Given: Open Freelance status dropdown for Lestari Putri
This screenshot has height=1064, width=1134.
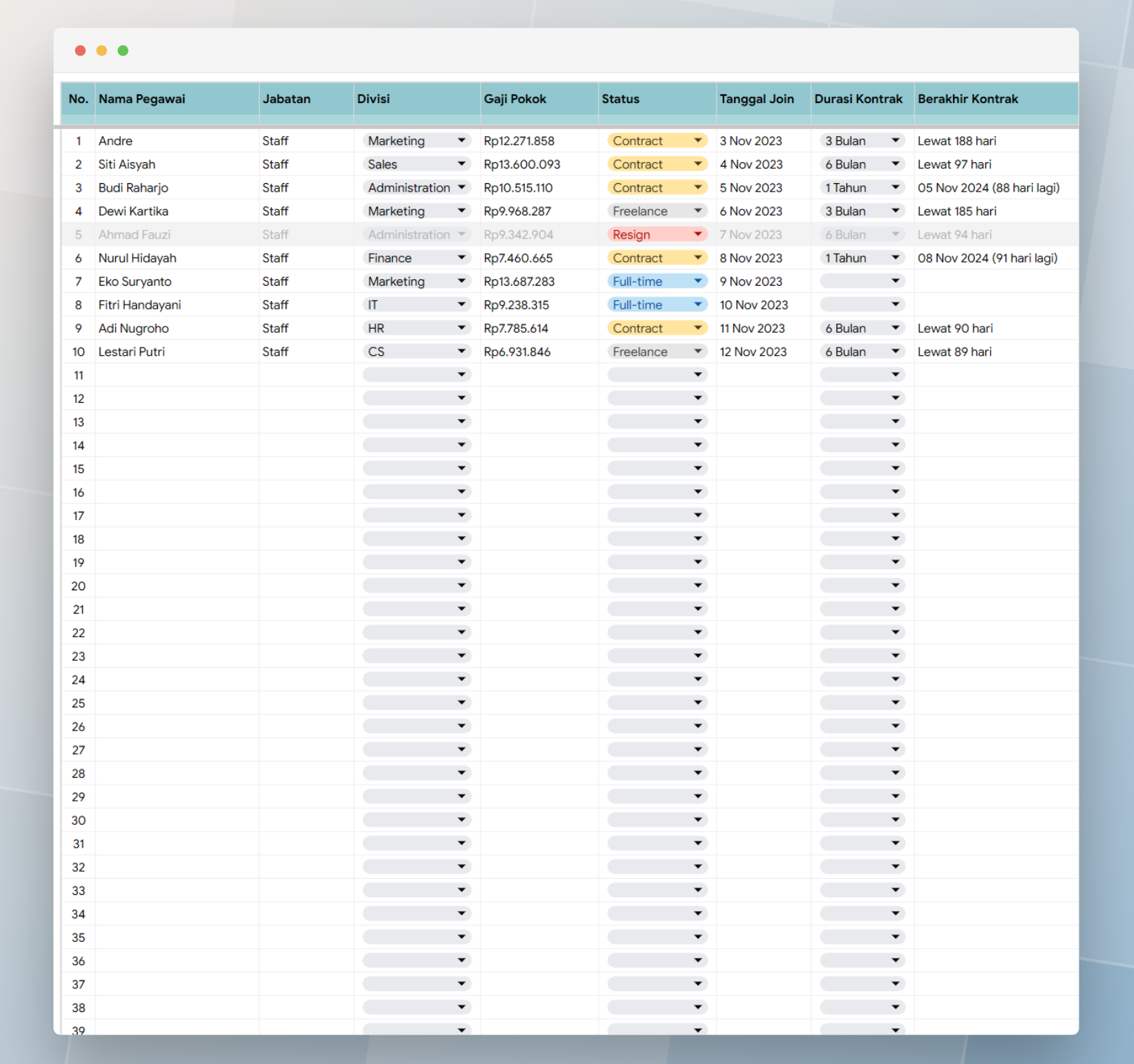Looking at the screenshot, I should pyautogui.click(x=657, y=352).
